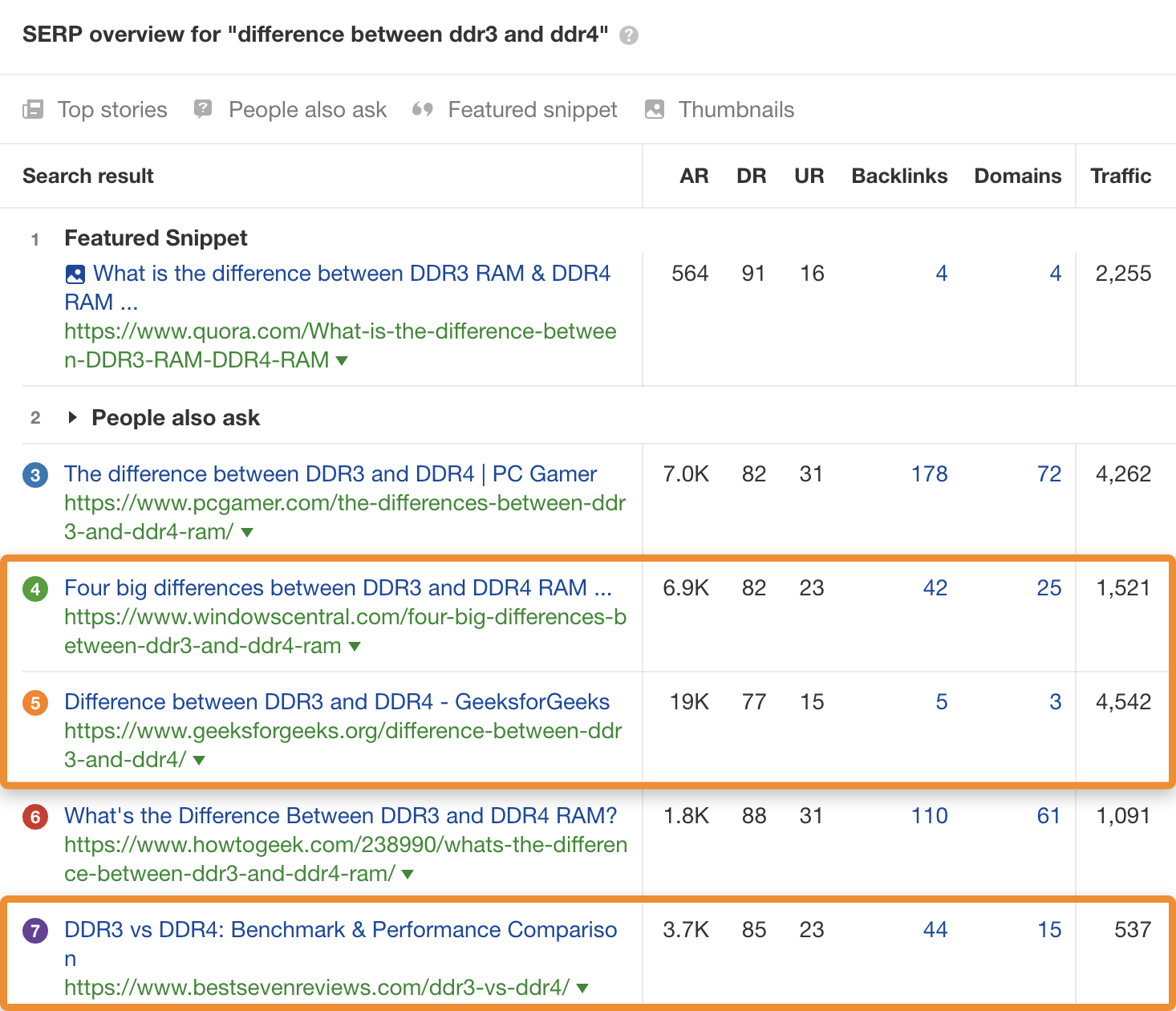Click the People also ask filter icon
1176x1011 pixels.
(x=203, y=109)
